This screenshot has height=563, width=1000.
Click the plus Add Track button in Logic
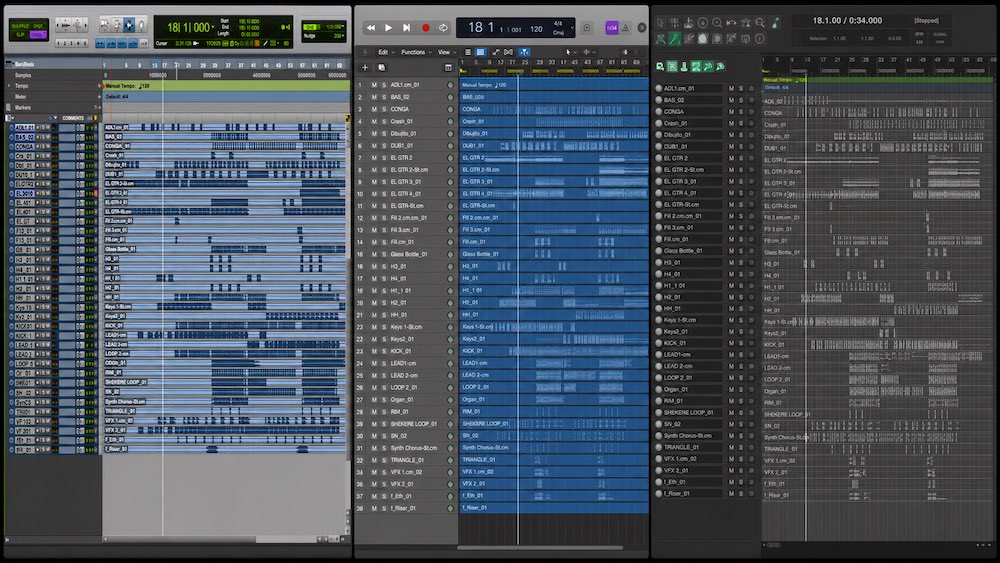point(365,68)
